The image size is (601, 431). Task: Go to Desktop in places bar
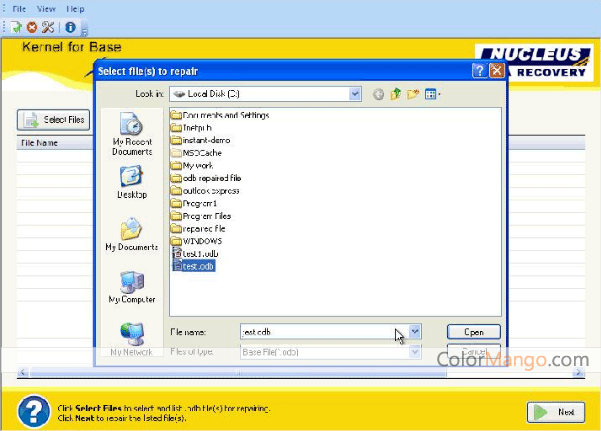132,182
